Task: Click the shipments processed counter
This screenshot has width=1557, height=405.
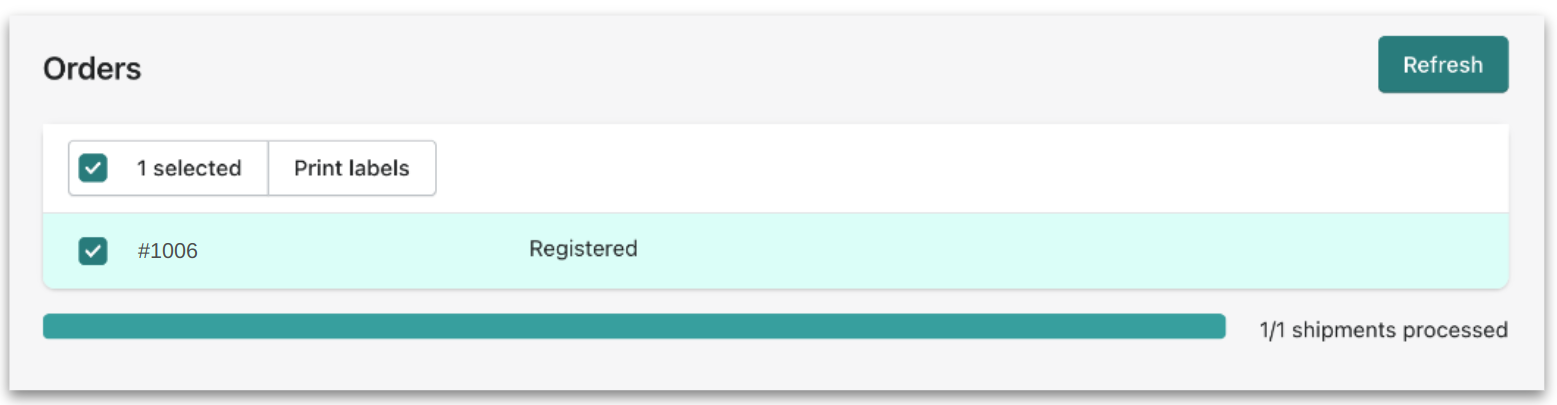Action: (x=1383, y=329)
